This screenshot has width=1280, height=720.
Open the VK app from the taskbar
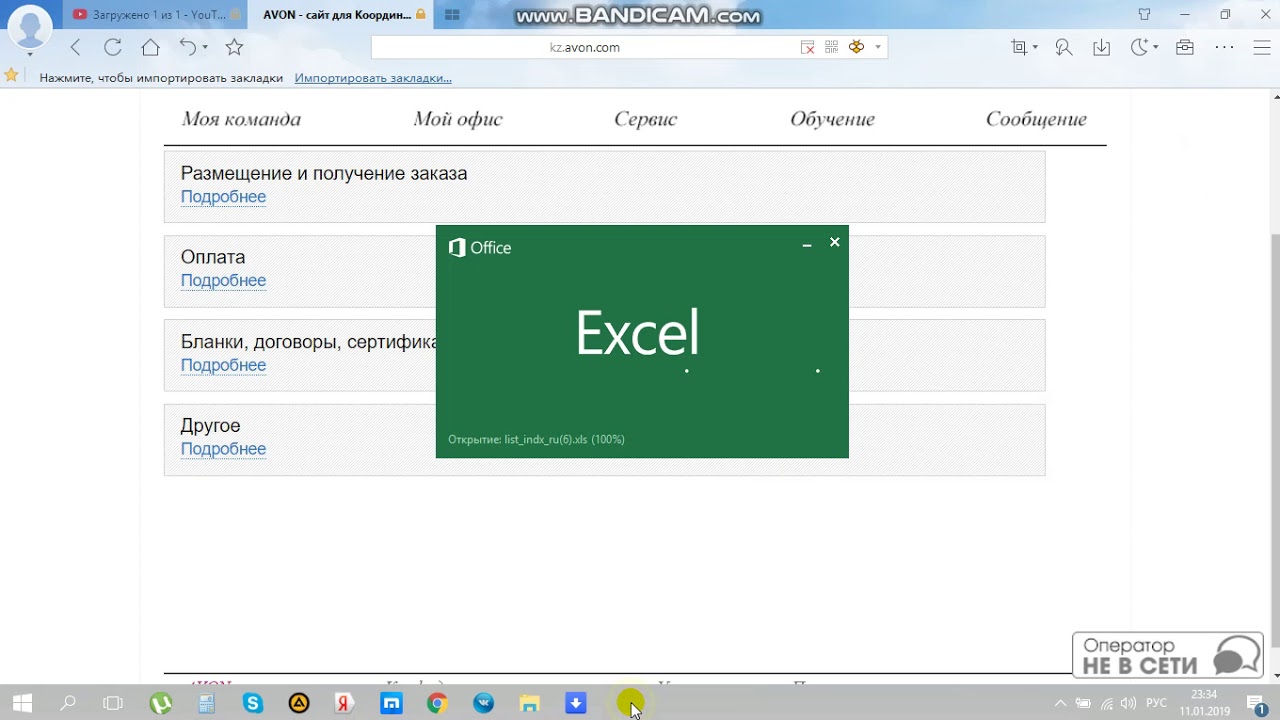483,704
